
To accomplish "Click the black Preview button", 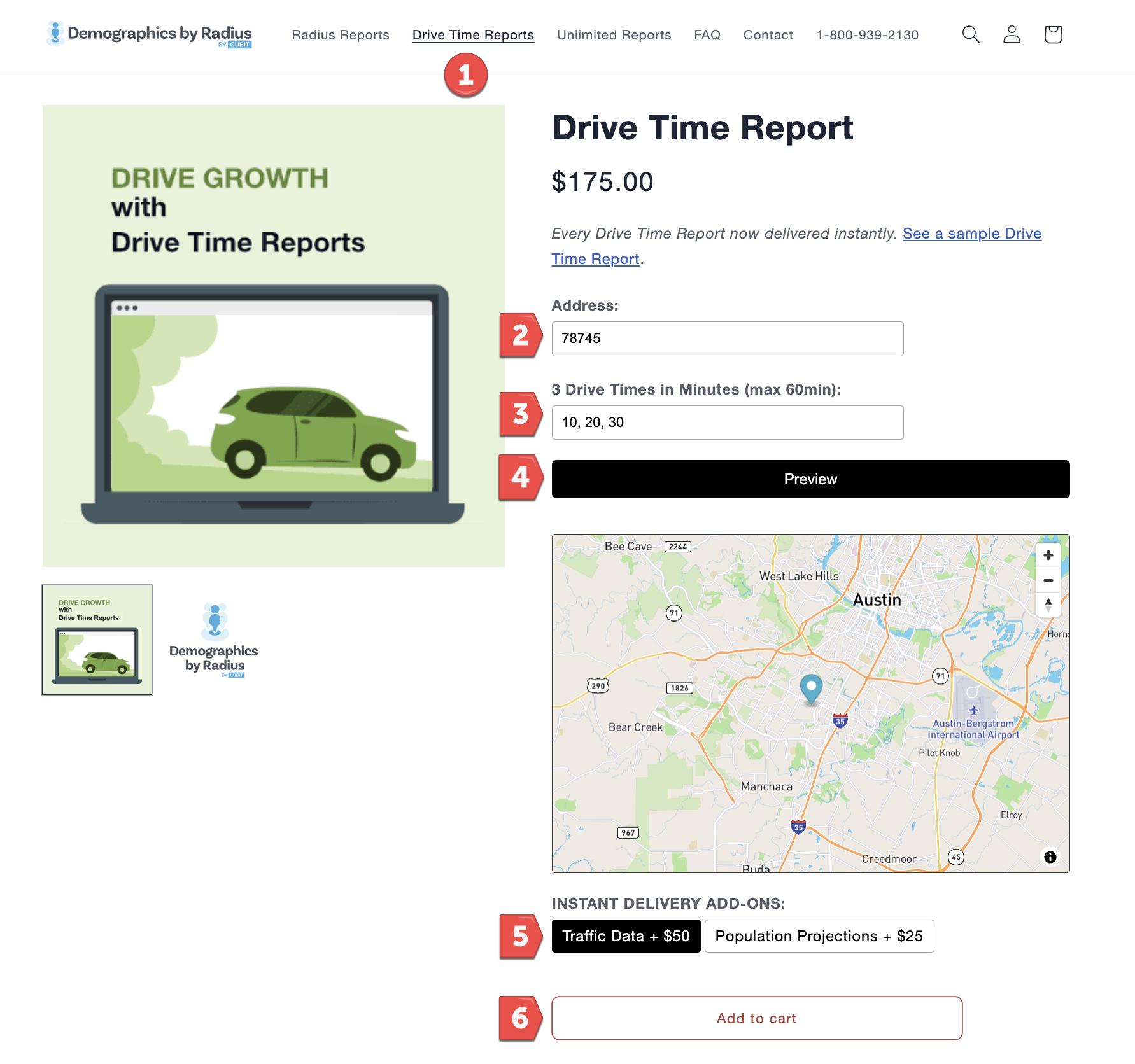I will 810,479.
